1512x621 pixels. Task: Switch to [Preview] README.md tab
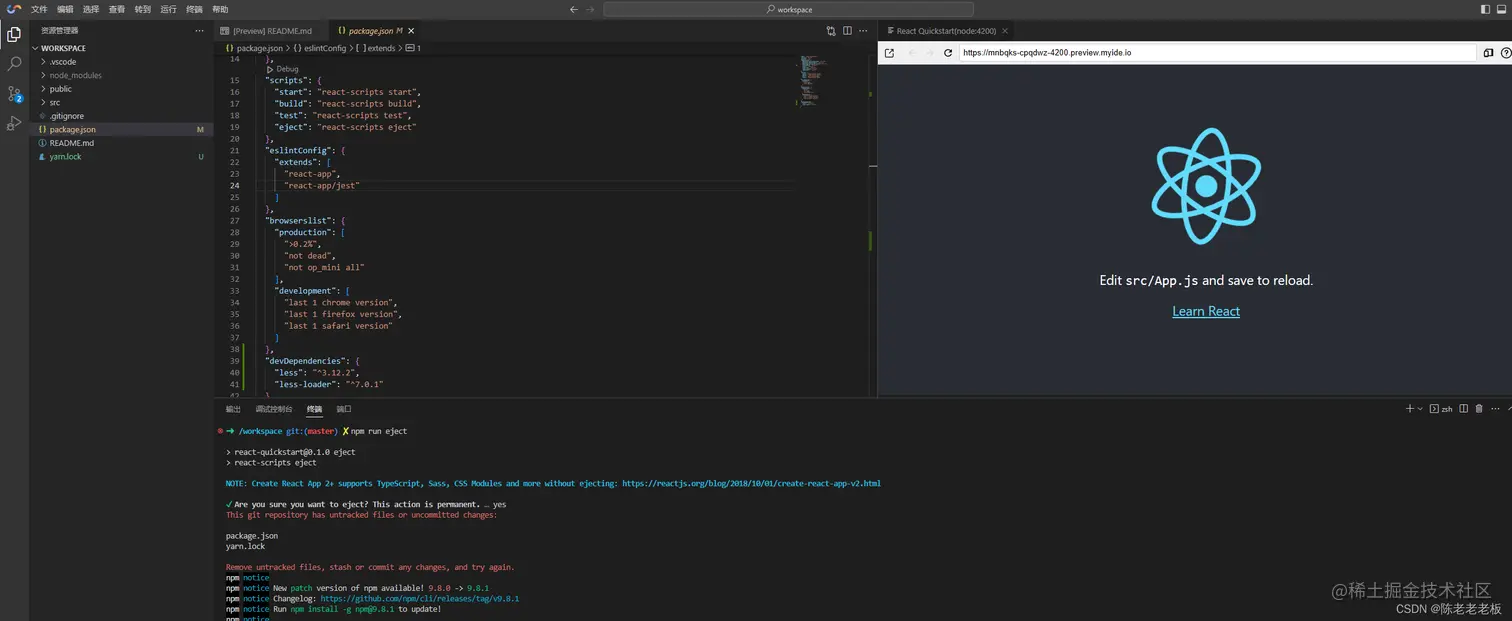pos(271,31)
